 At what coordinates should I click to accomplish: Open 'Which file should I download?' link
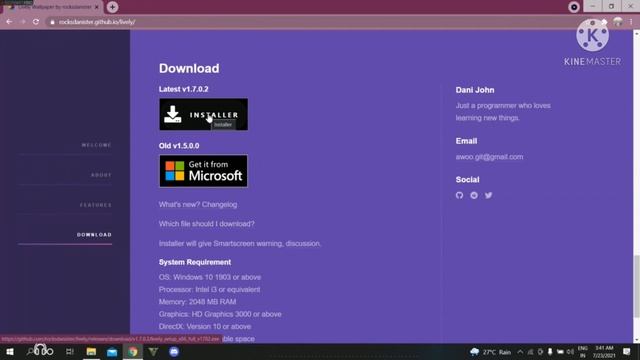(207, 224)
